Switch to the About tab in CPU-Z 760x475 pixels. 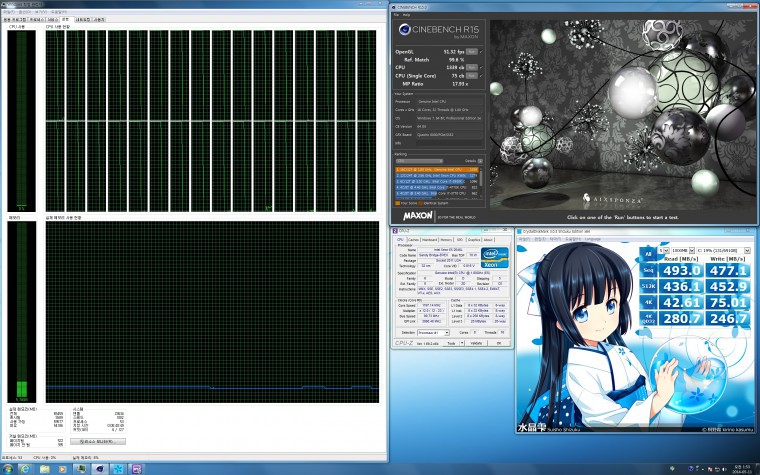488,239
